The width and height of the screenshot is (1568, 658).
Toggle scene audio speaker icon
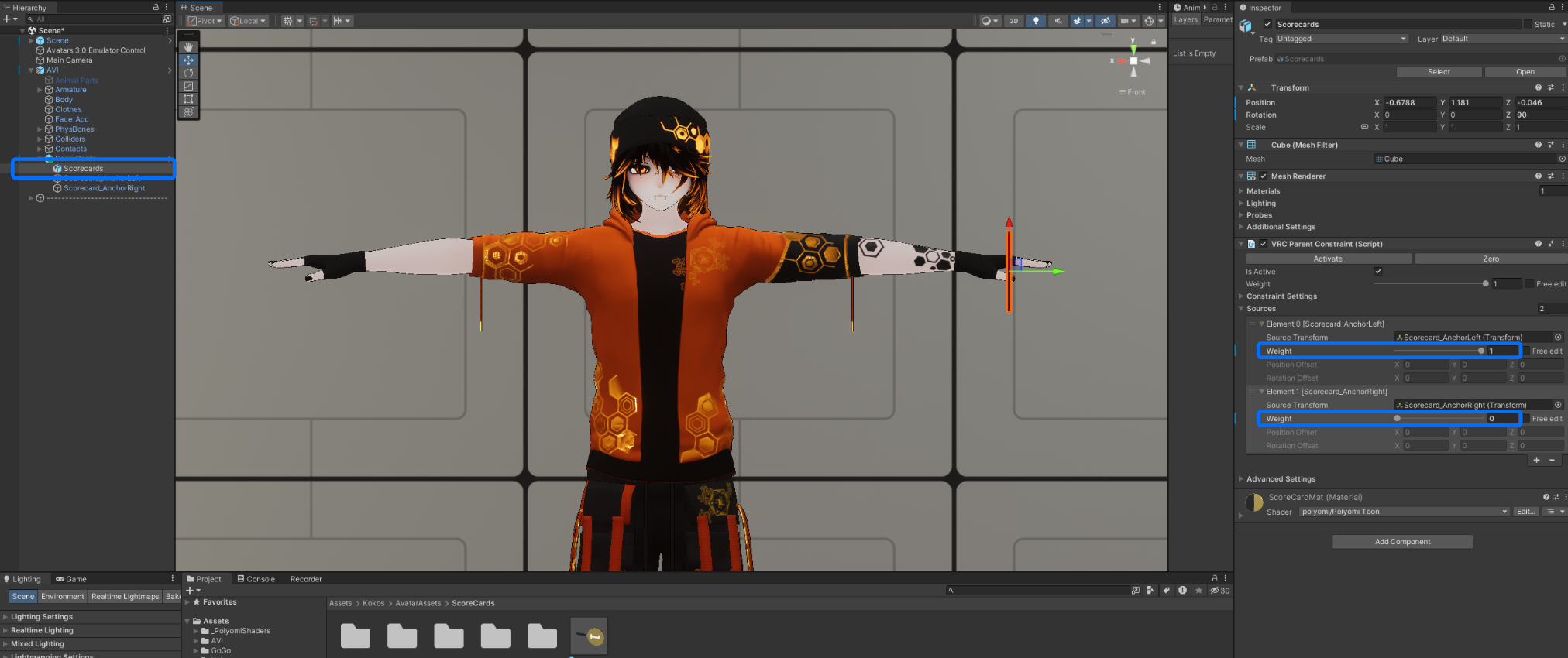(1057, 21)
